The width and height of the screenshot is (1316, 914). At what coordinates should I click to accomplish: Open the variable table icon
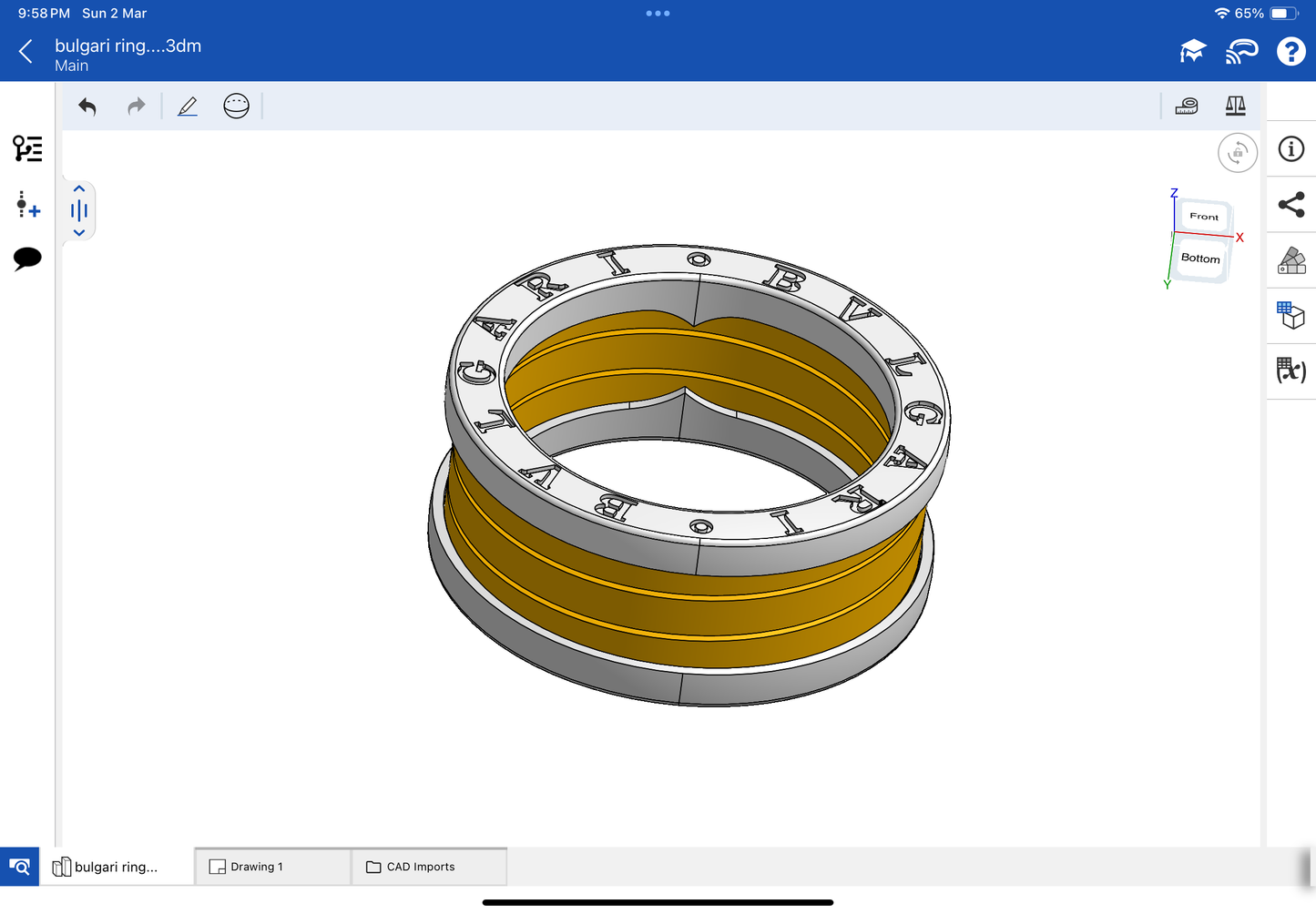pos(1290,370)
